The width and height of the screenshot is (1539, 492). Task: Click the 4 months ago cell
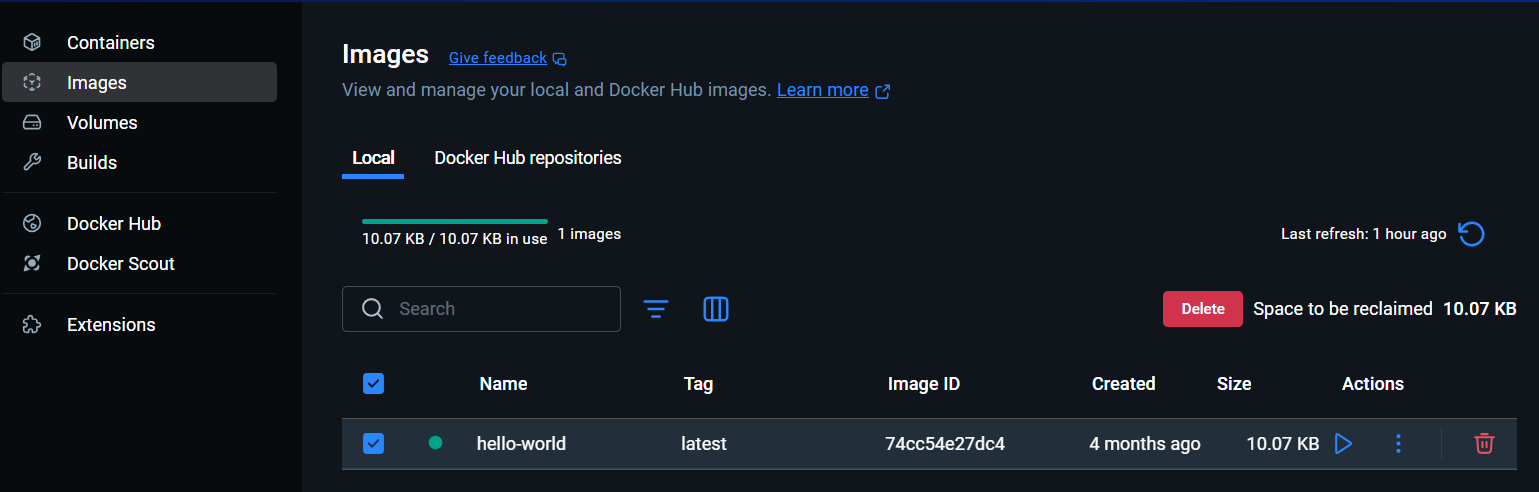1145,443
